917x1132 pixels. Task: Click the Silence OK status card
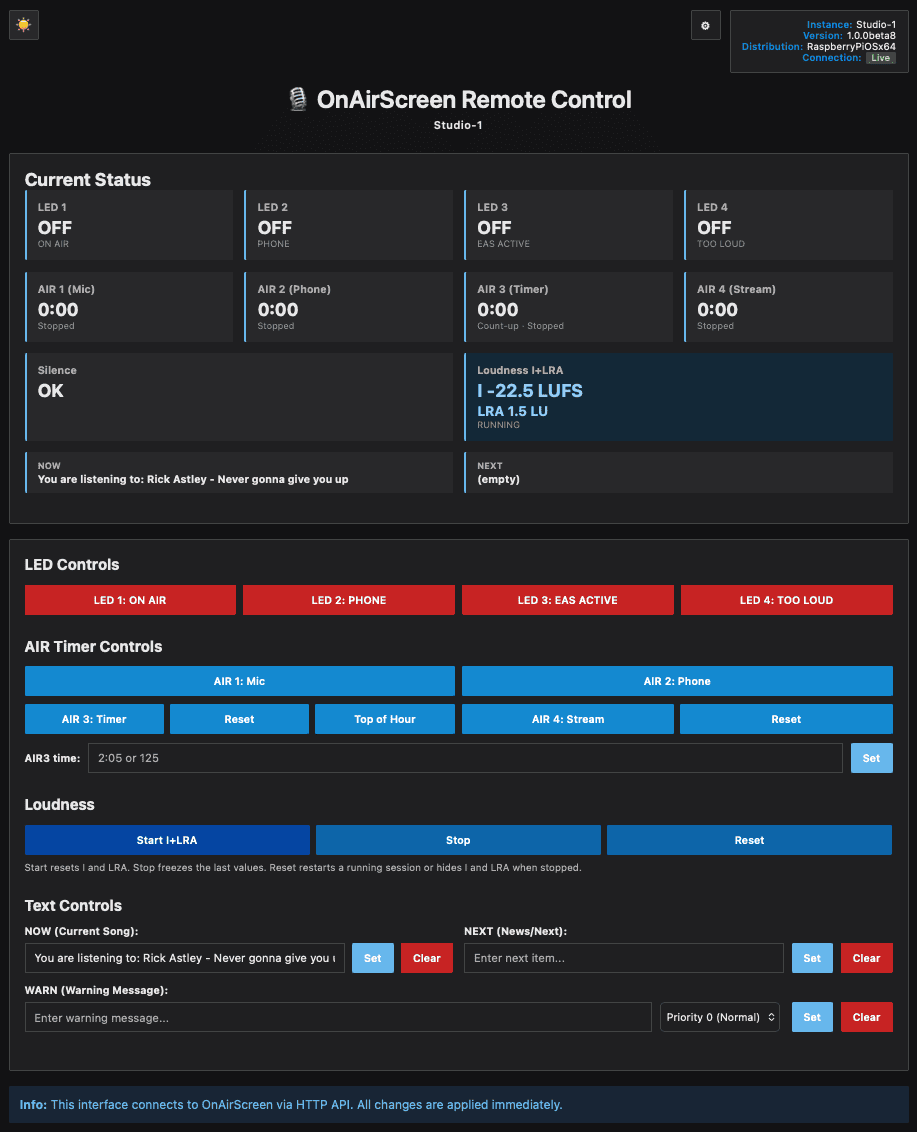tap(239, 397)
